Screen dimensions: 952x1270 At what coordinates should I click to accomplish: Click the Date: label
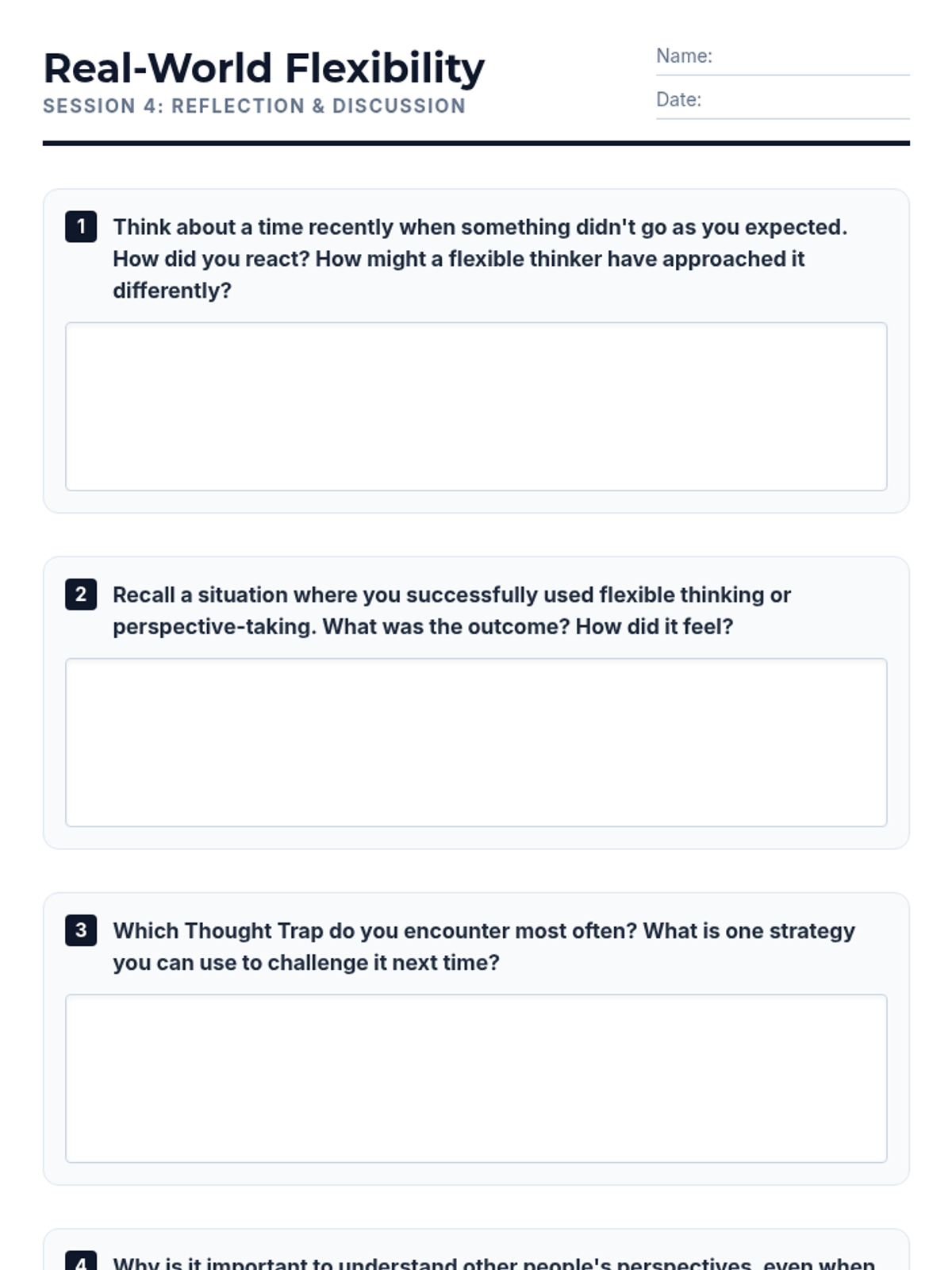[678, 100]
